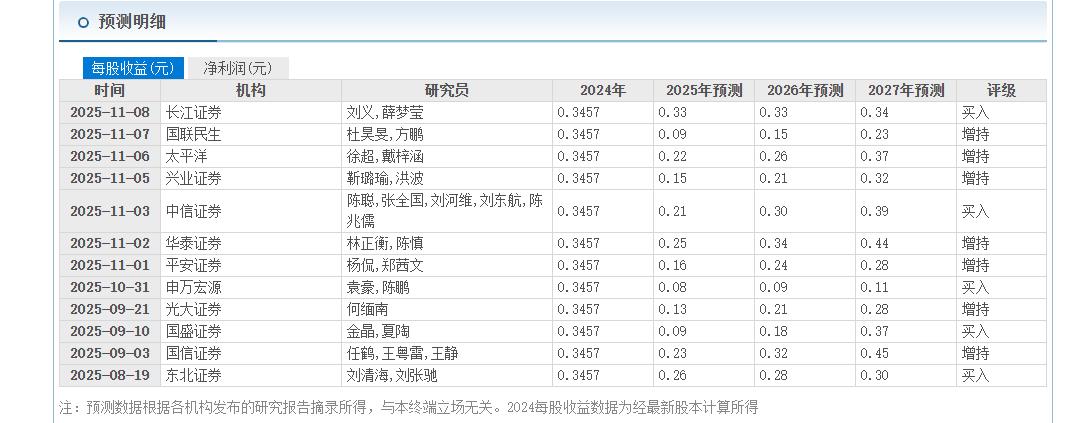Click 2025 forecast 0.08 for 申万宏源
Viewport: 1082px width, 423px height.
pyautogui.click(x=672, y=288)
